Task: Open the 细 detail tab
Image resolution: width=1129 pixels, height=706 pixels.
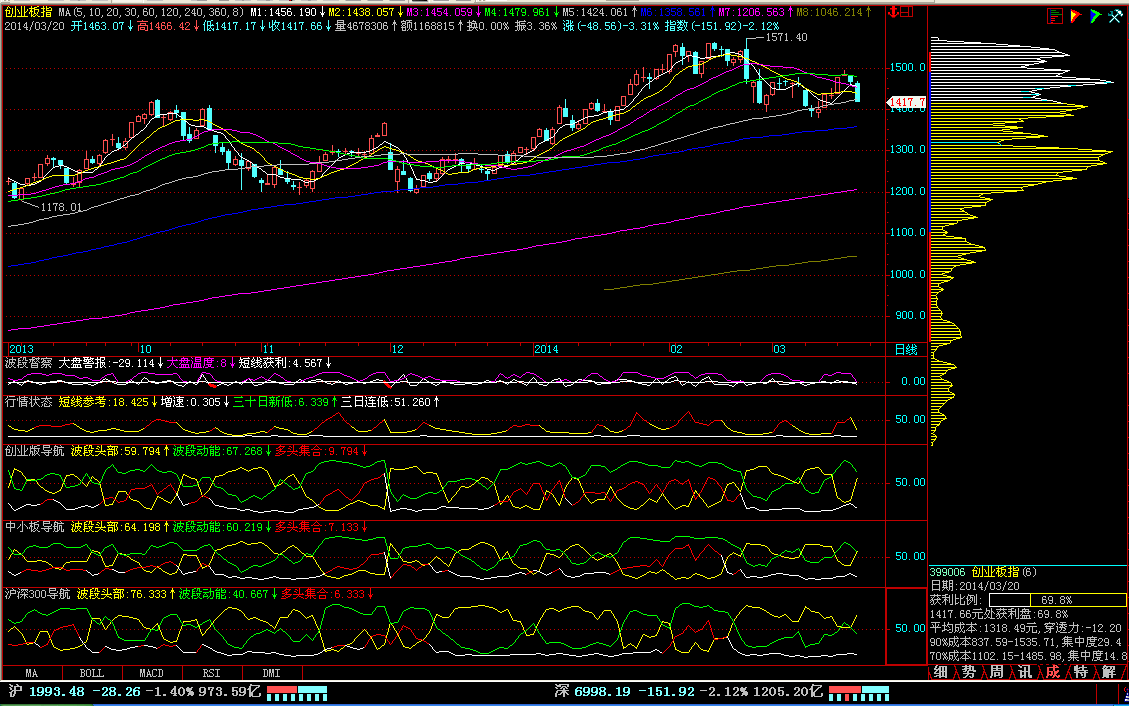Action: [x=940, y=672]
